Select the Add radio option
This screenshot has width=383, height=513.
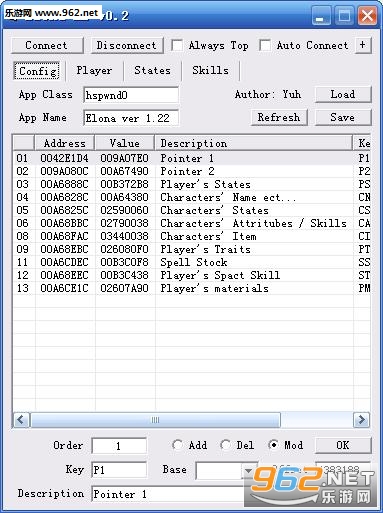(x=177, y=445)
